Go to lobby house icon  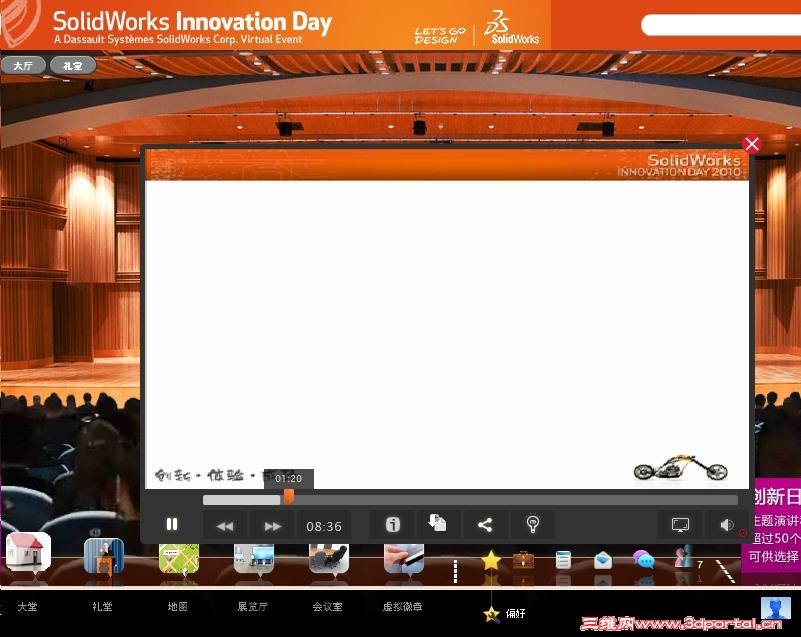pos(29,552)
